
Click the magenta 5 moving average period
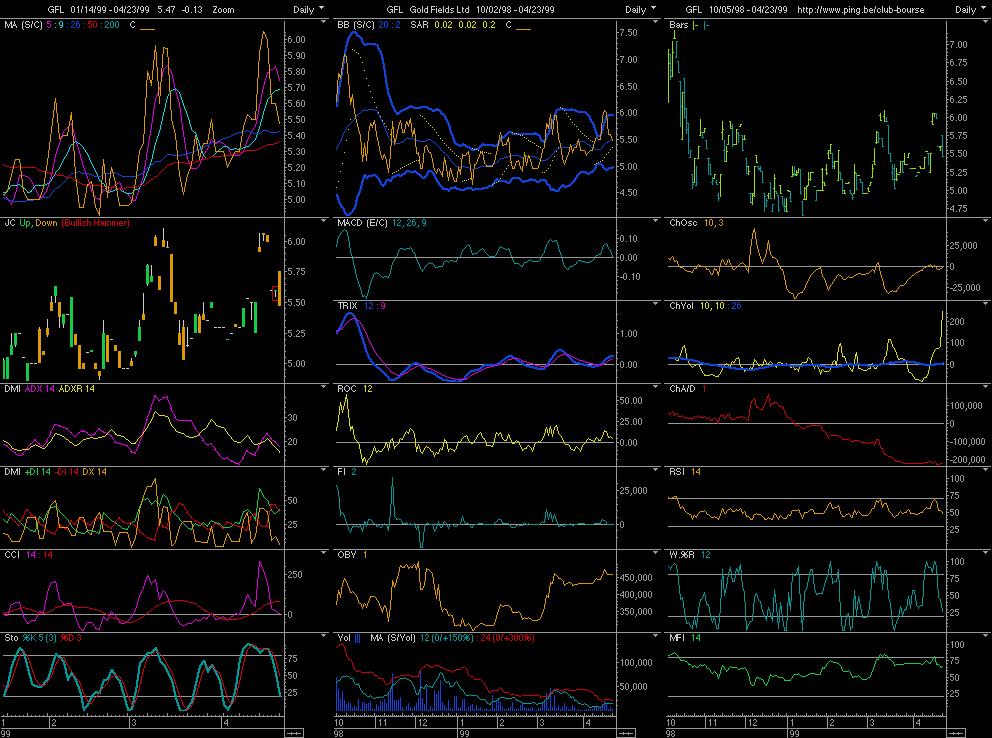point(49,25)
